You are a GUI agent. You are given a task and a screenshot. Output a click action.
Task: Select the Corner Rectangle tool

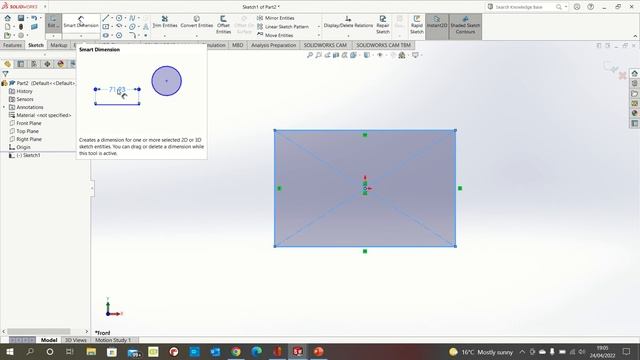(106, 27)
